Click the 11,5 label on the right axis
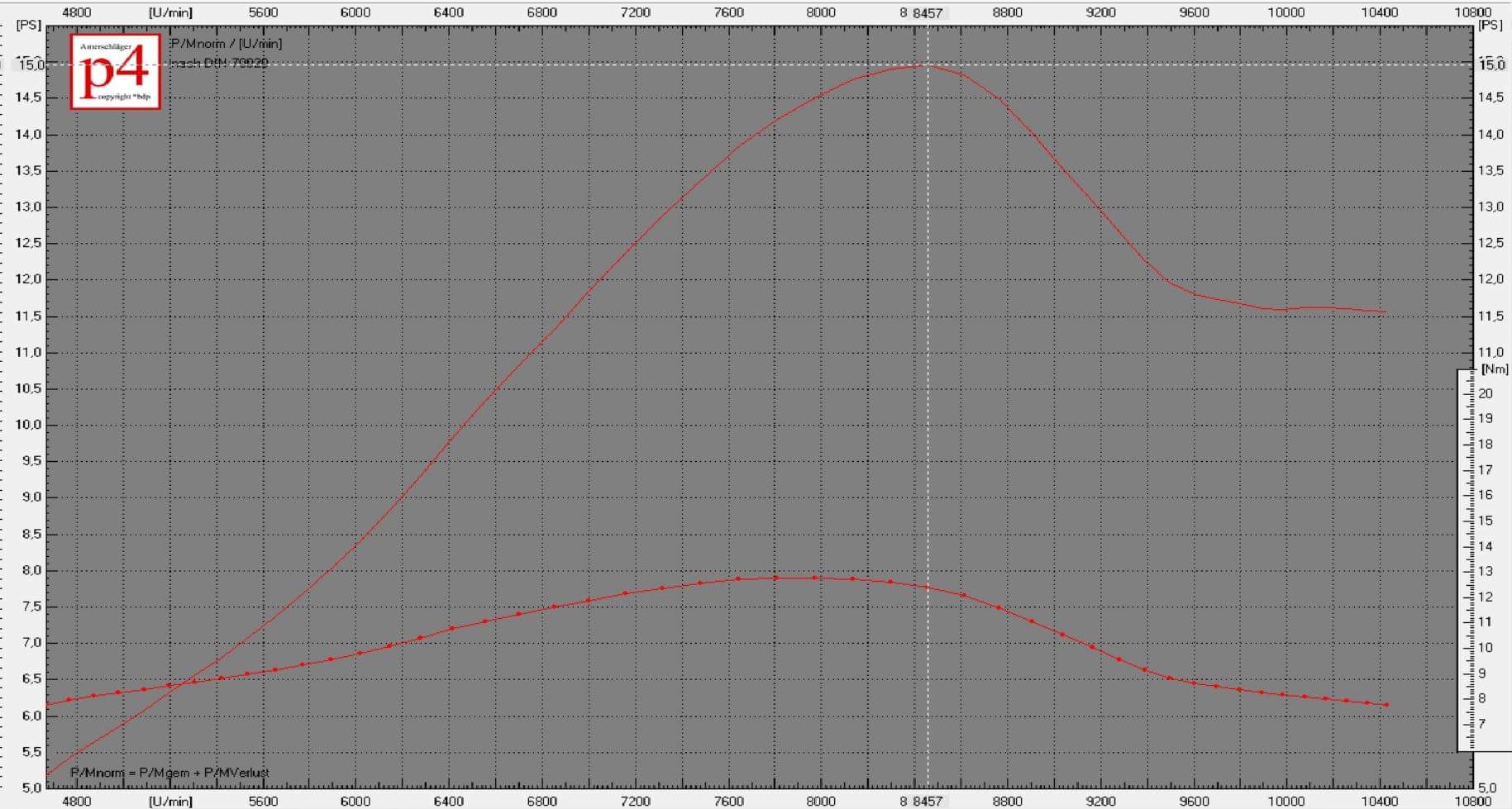The height and width of the screenshot is (809, 1512). click(x=1491, y=316)
